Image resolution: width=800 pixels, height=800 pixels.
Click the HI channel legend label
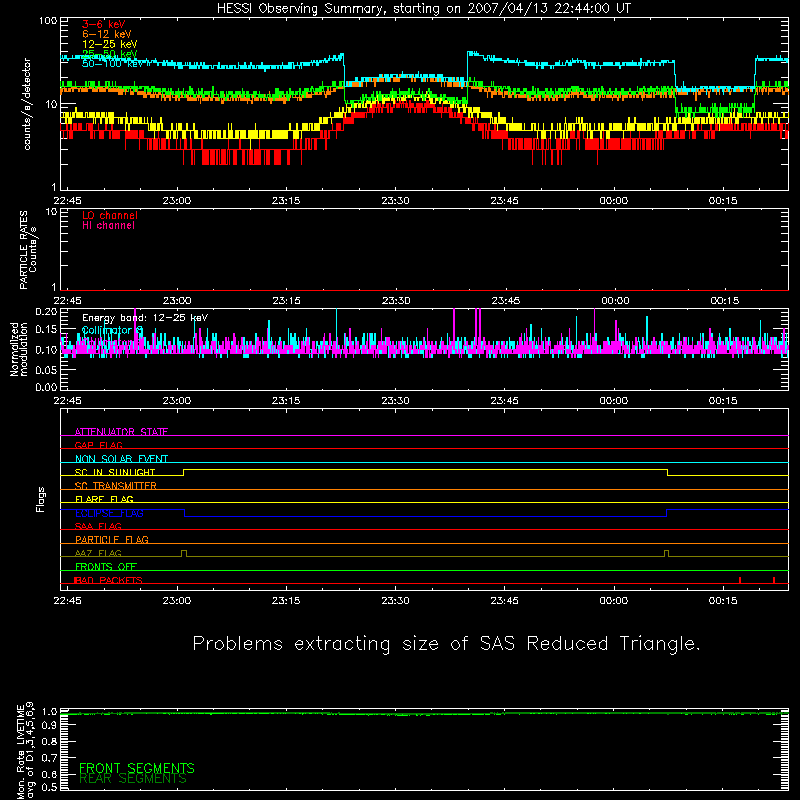coord(108,226)
